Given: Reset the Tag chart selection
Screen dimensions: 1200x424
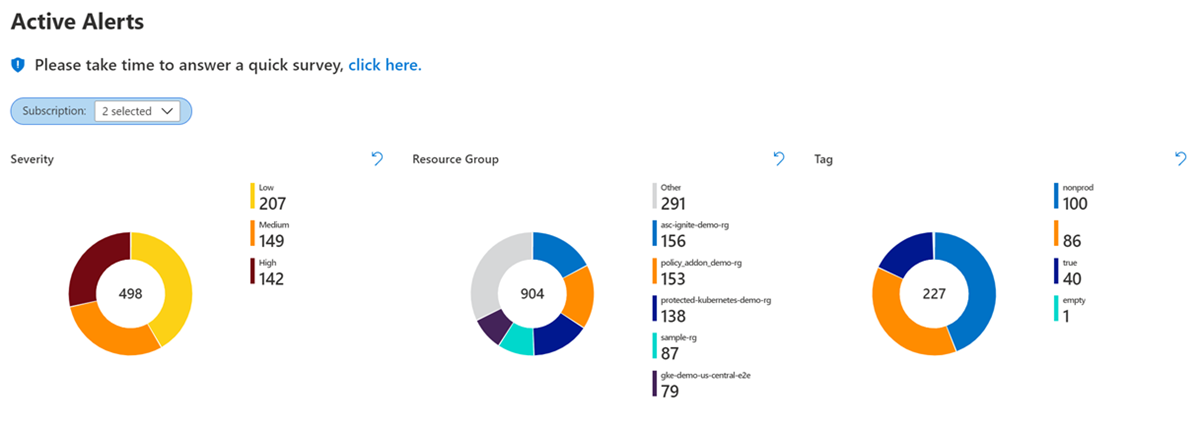Looking at the screenshot, I should pos(1181,159).
